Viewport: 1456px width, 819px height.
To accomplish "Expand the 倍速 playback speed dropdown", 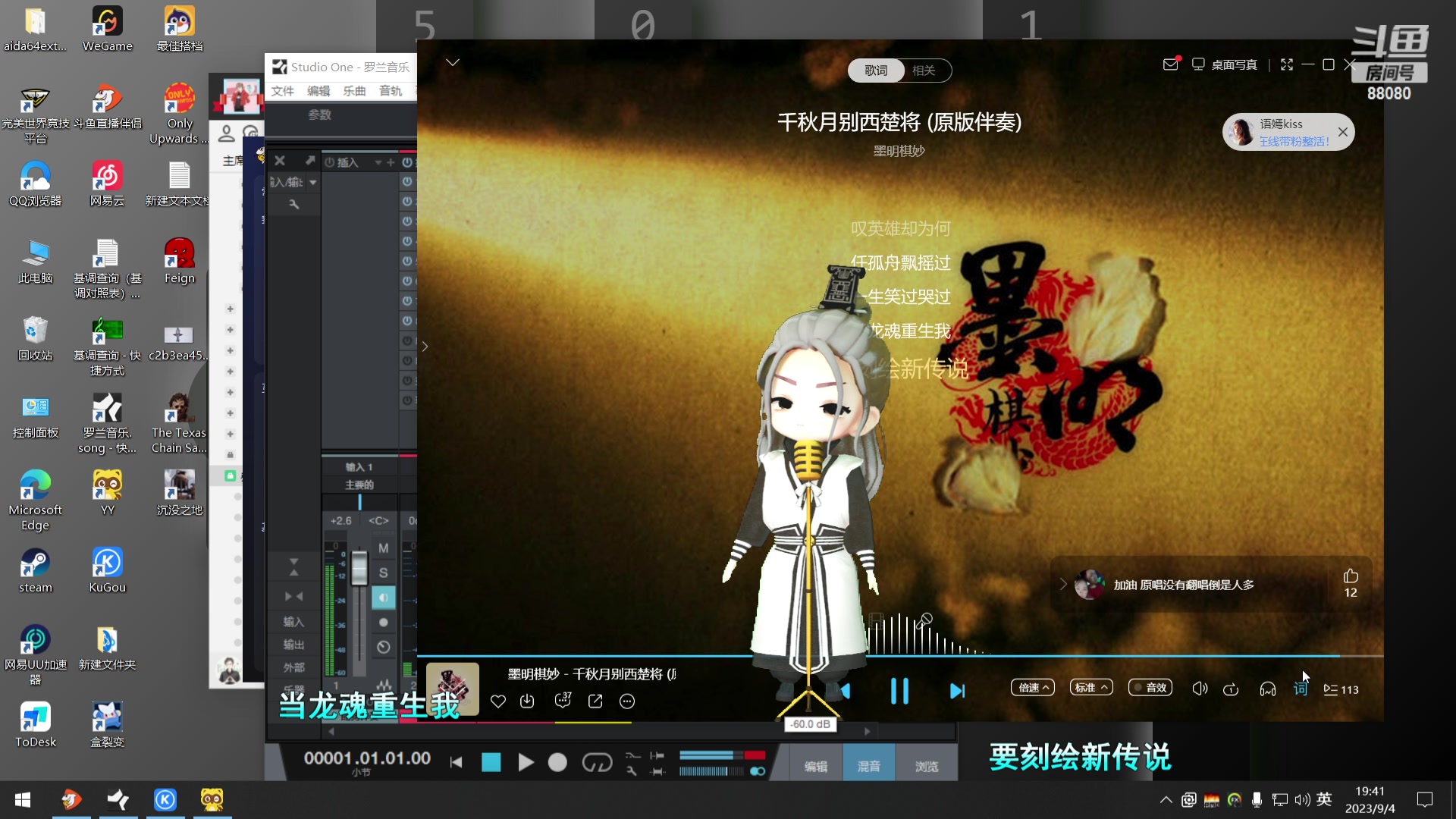I will [1032, 688].
